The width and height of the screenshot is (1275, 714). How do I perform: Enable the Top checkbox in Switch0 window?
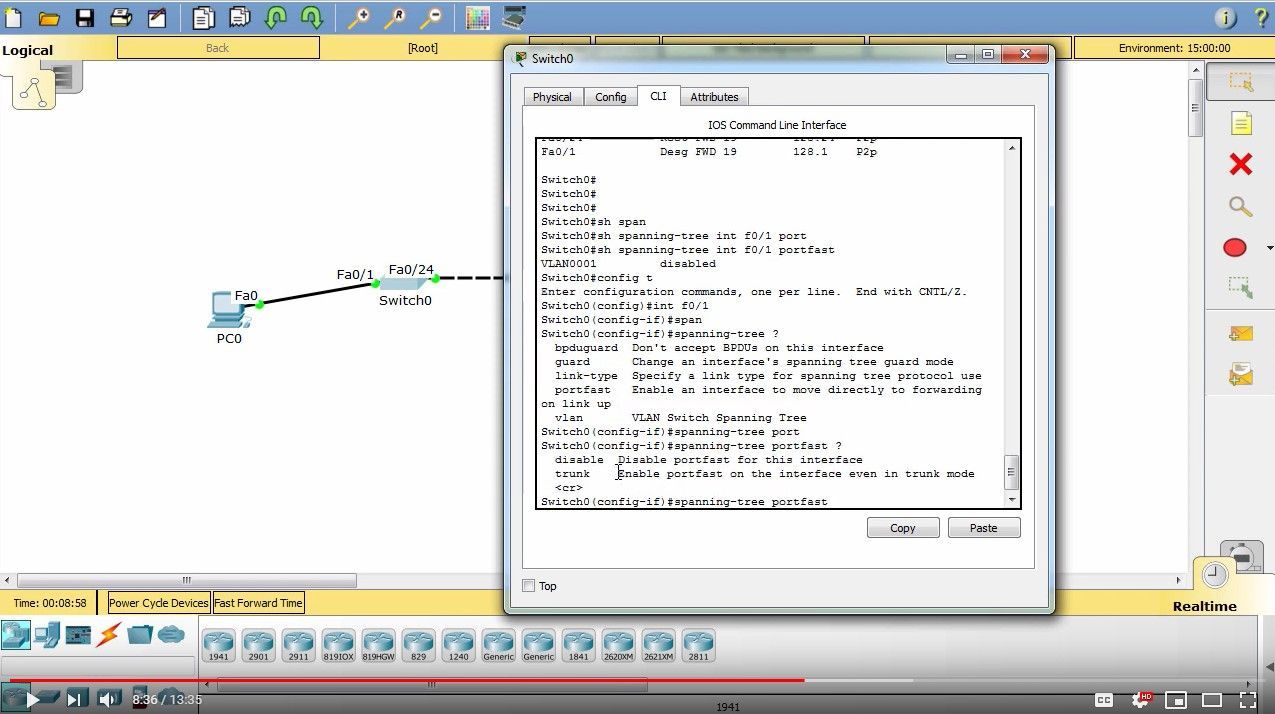[529, 586]
